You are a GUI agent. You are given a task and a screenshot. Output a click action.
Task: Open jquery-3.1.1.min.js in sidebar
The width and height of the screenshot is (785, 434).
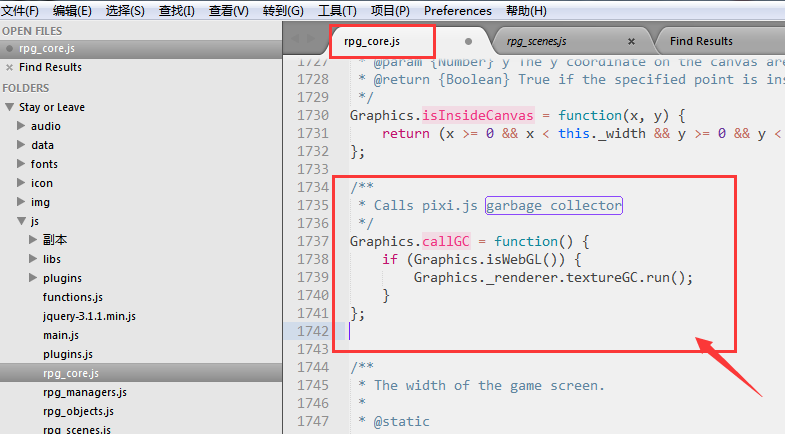click(89, 316)
